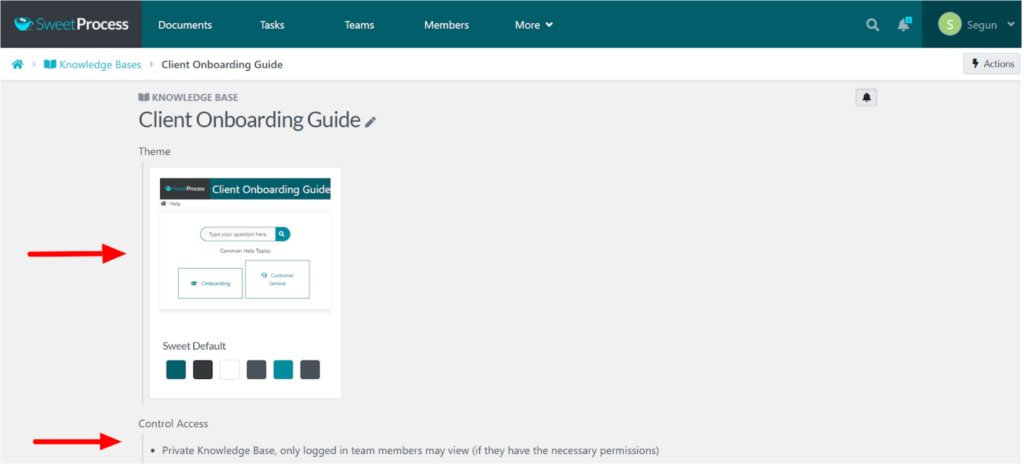Click the Sweet Default theme name
The height and width of the screenshot is (469, 1024).
coord(194,346)
